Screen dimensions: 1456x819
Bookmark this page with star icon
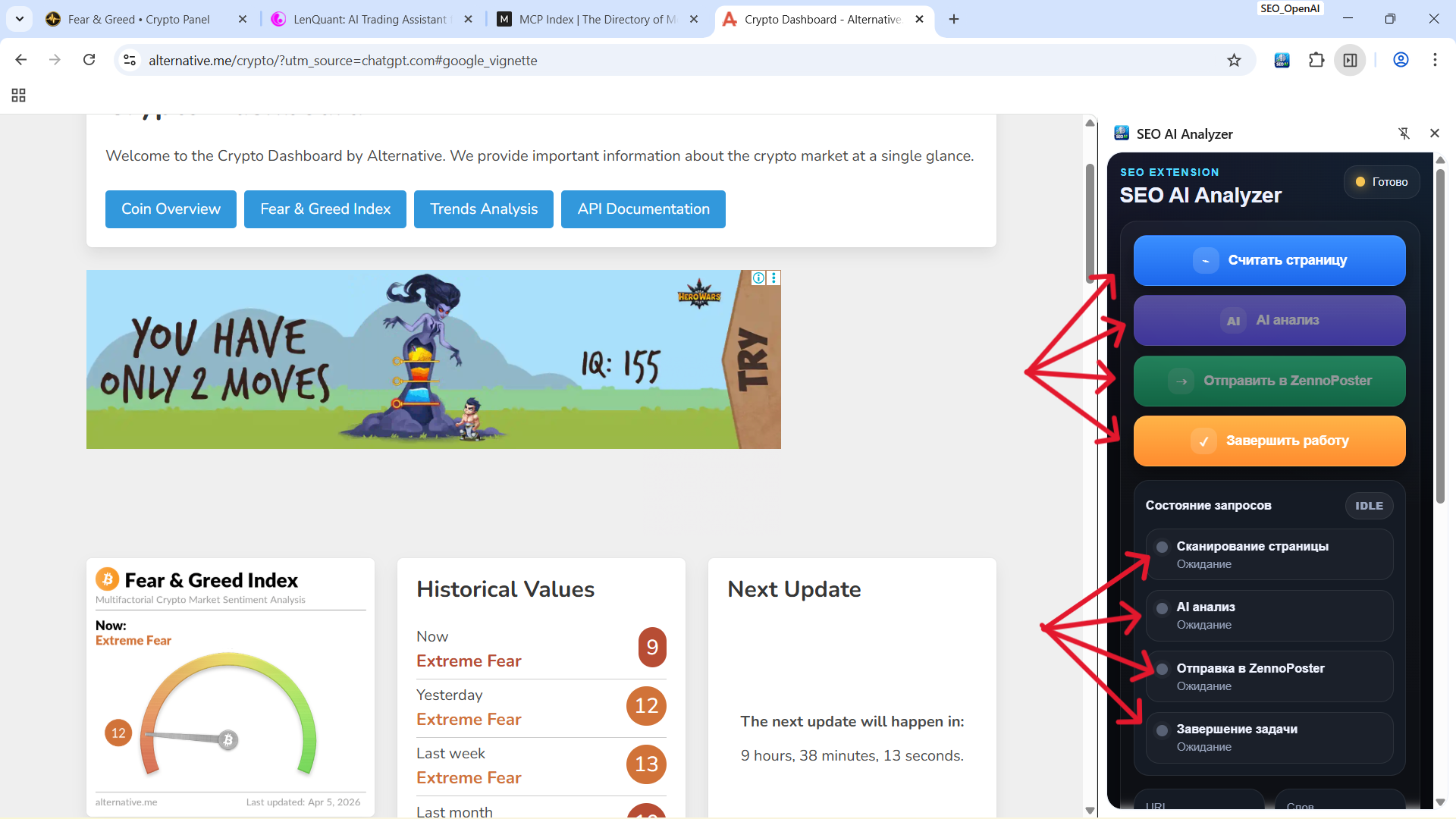click(x=1234, y=60)
